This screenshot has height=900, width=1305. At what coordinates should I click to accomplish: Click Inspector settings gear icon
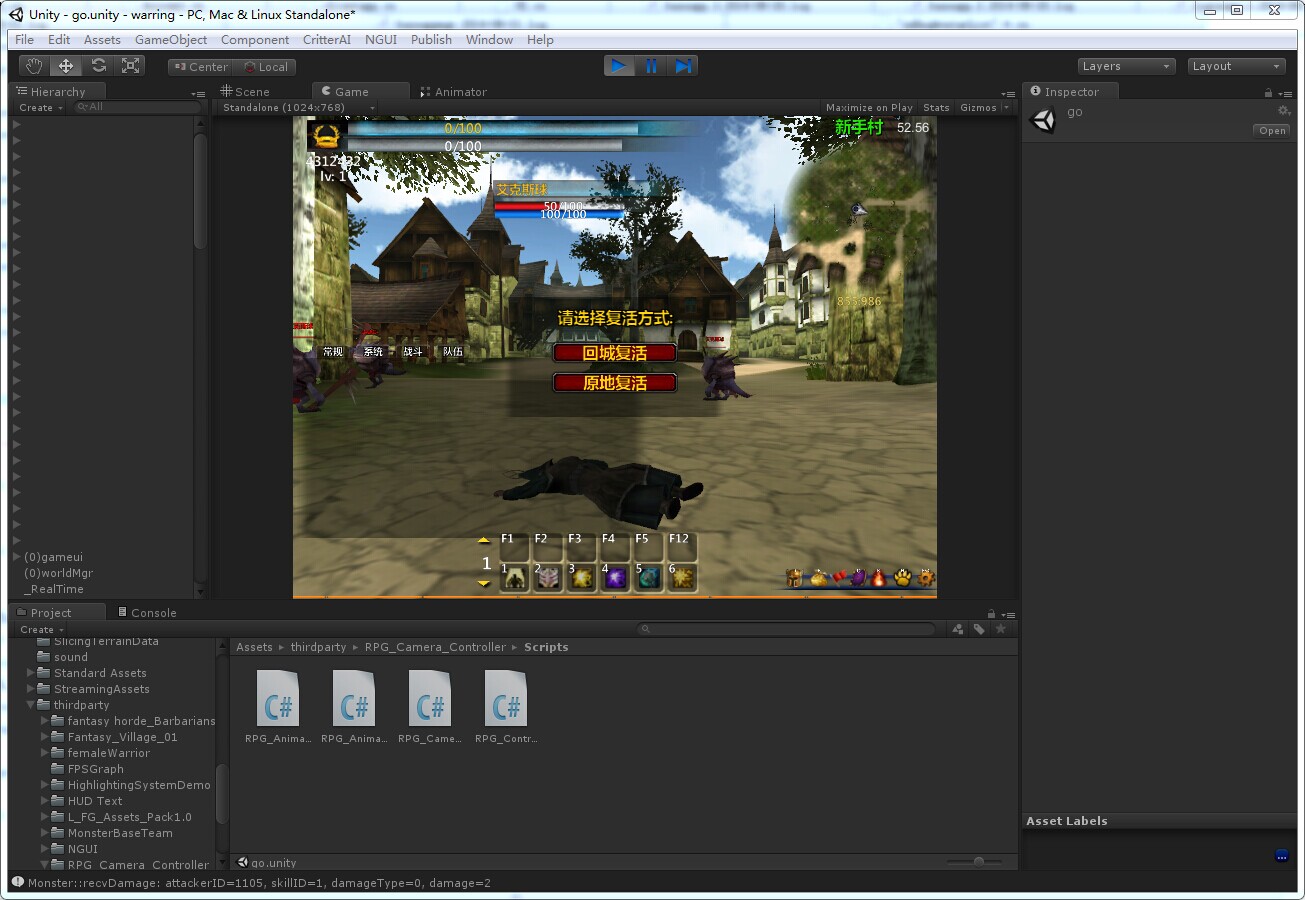[1284, 111]
